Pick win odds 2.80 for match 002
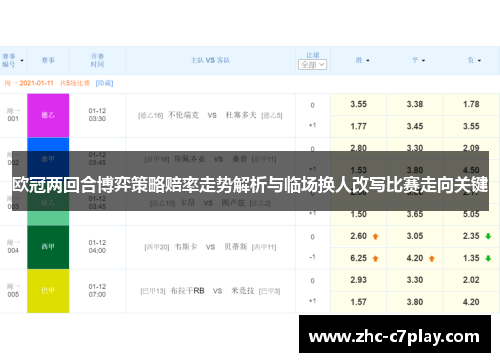 pyautogui.click(x=358, y=147)
